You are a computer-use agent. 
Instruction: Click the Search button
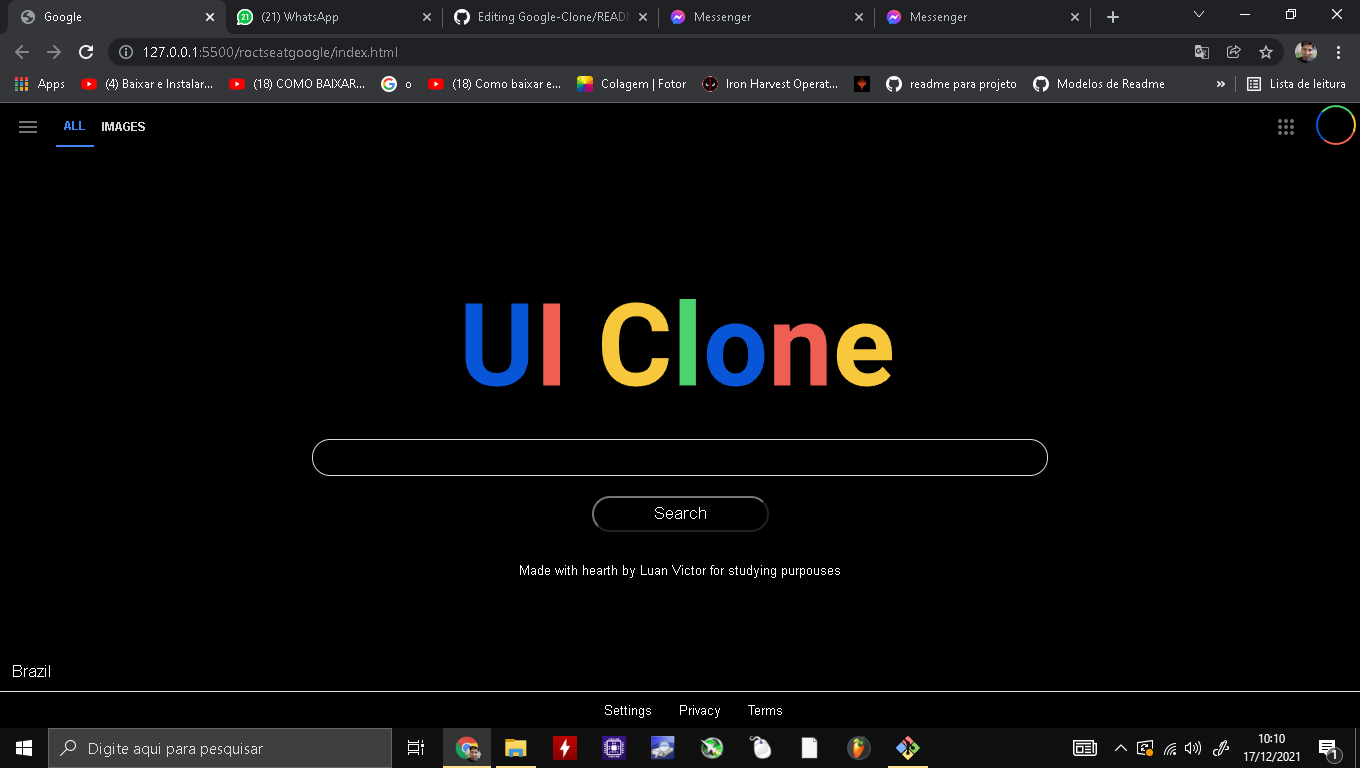pos(680,513)
